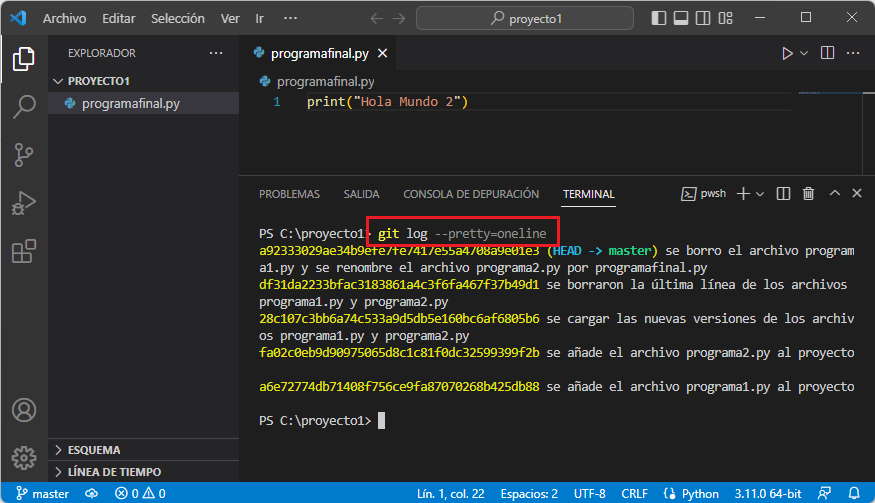This screenshot has height=503, width=875.
Task: Switch to the SALIDA panel tab
Action: click(361, 194)
